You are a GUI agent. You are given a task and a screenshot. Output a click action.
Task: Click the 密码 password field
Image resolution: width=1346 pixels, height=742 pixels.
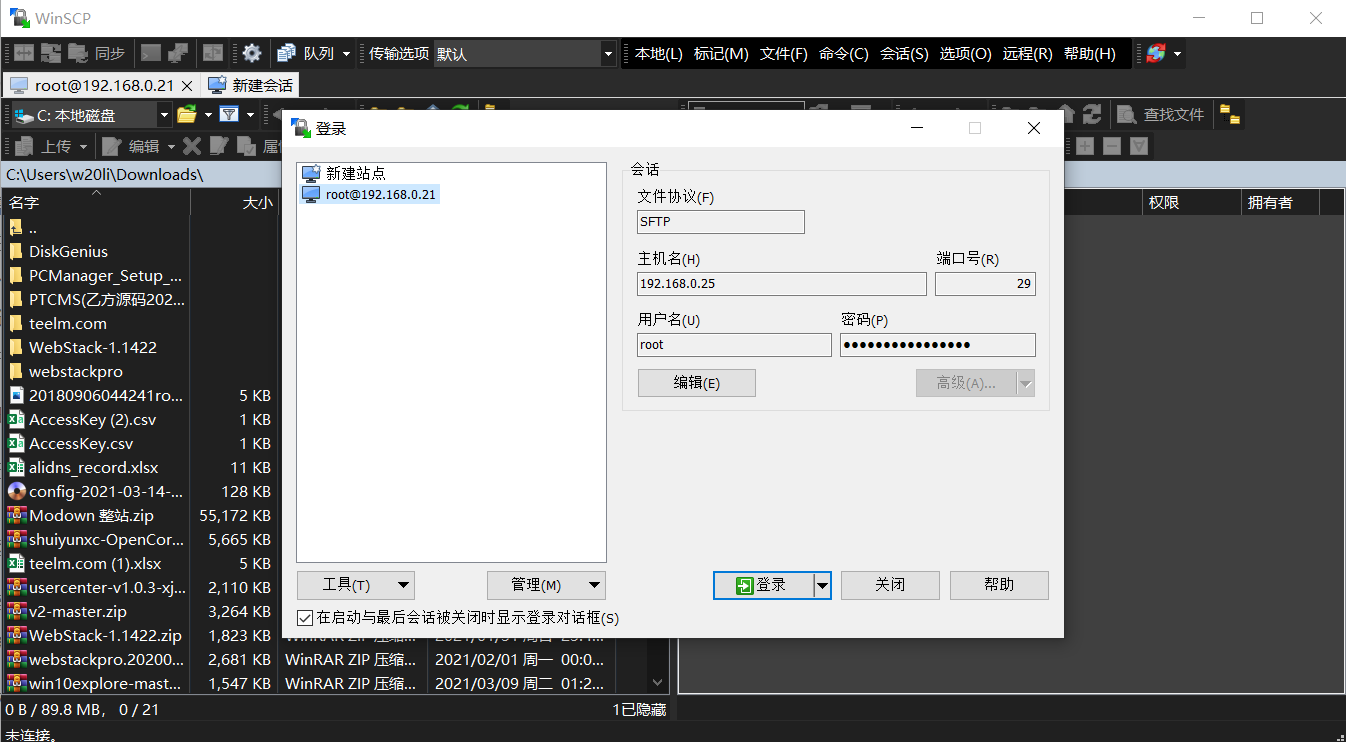point(938,345)
